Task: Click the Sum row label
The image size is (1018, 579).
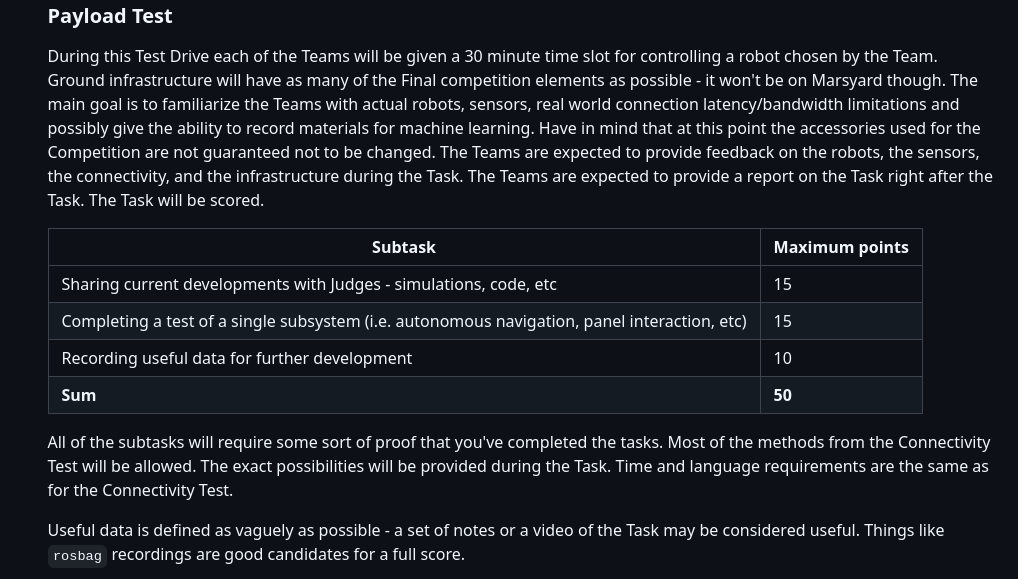Action: click(79, 395)
